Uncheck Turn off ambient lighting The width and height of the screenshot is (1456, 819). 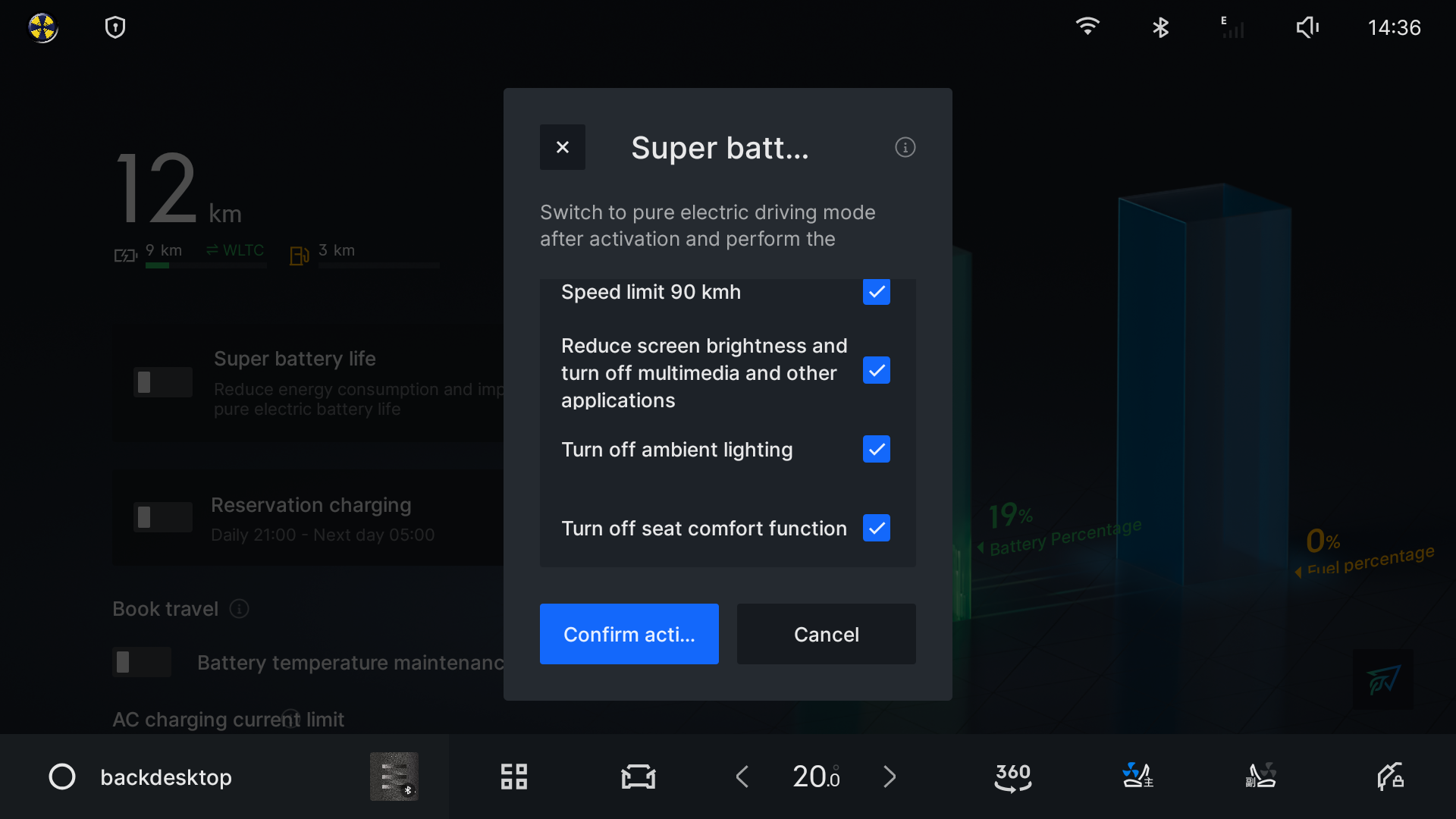pyautogui.click(x=876, y=450)
